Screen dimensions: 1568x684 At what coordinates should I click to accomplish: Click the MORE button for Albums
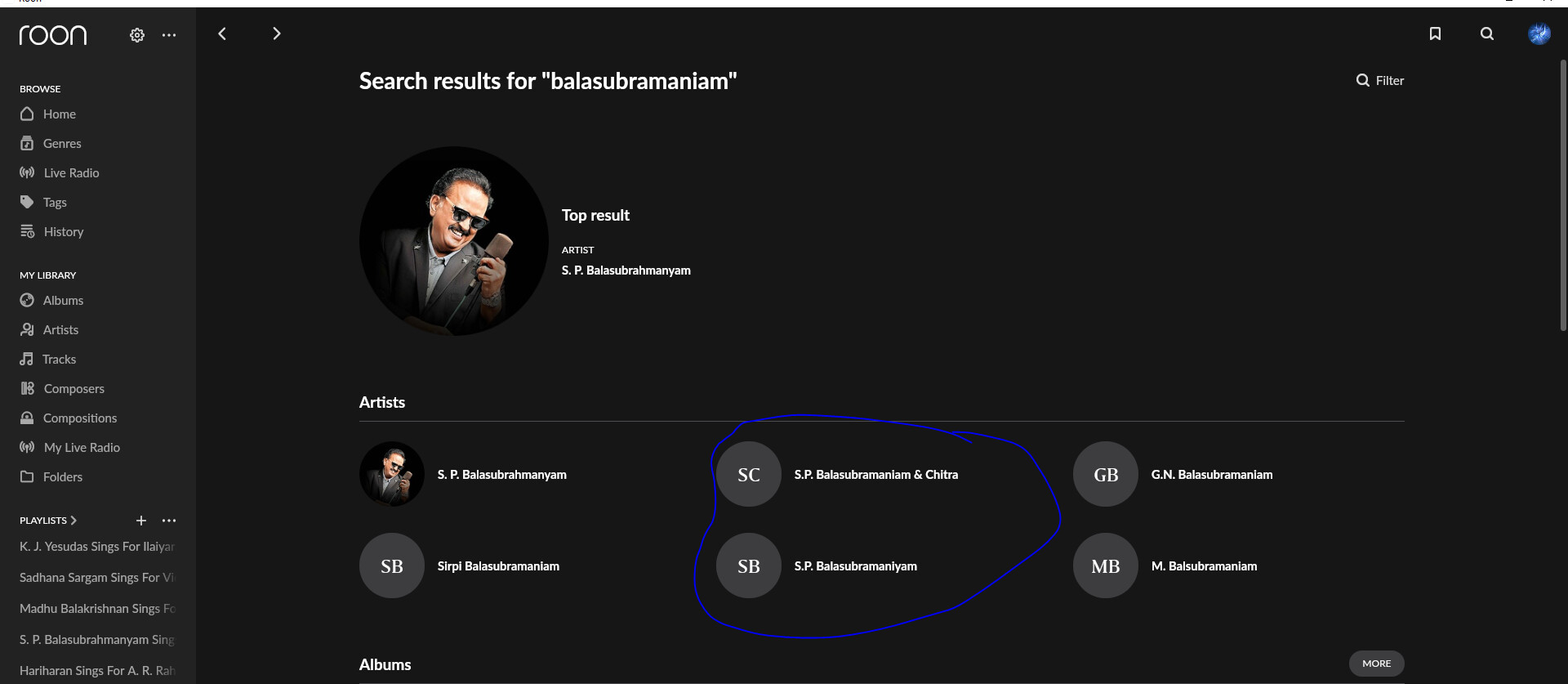[1376, 664]
